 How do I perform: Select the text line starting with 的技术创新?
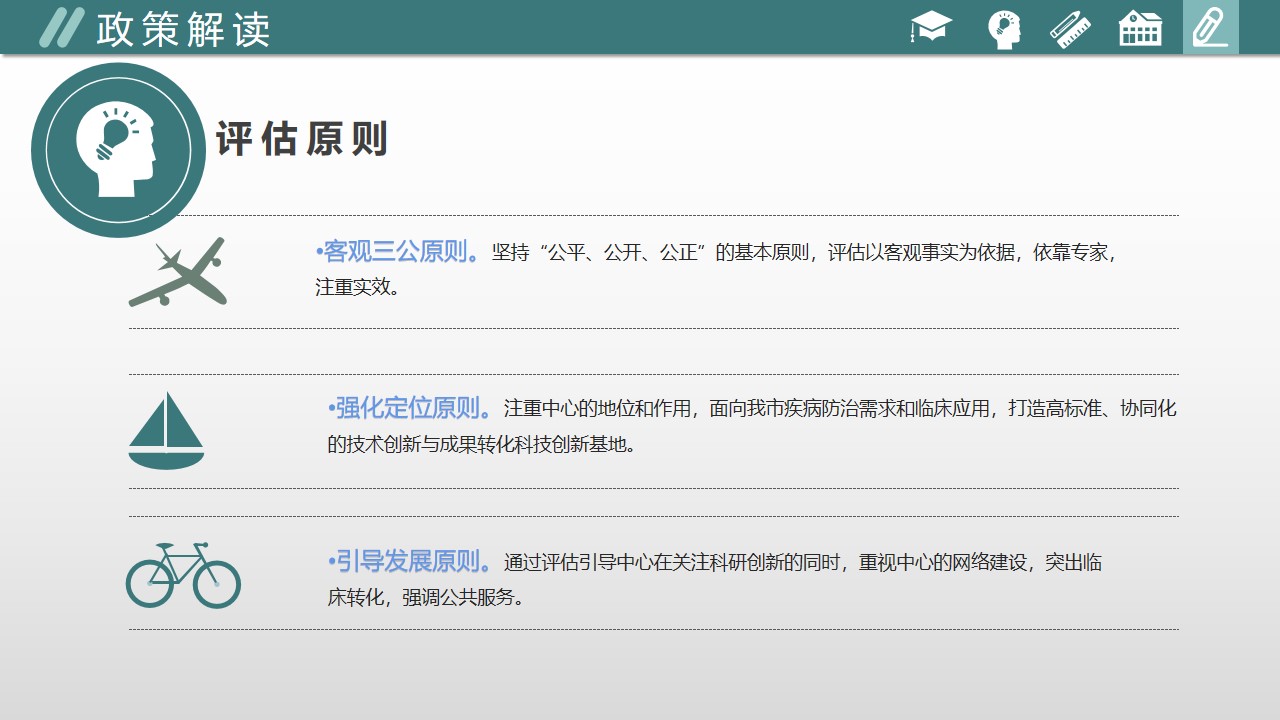tap(481, 444)
